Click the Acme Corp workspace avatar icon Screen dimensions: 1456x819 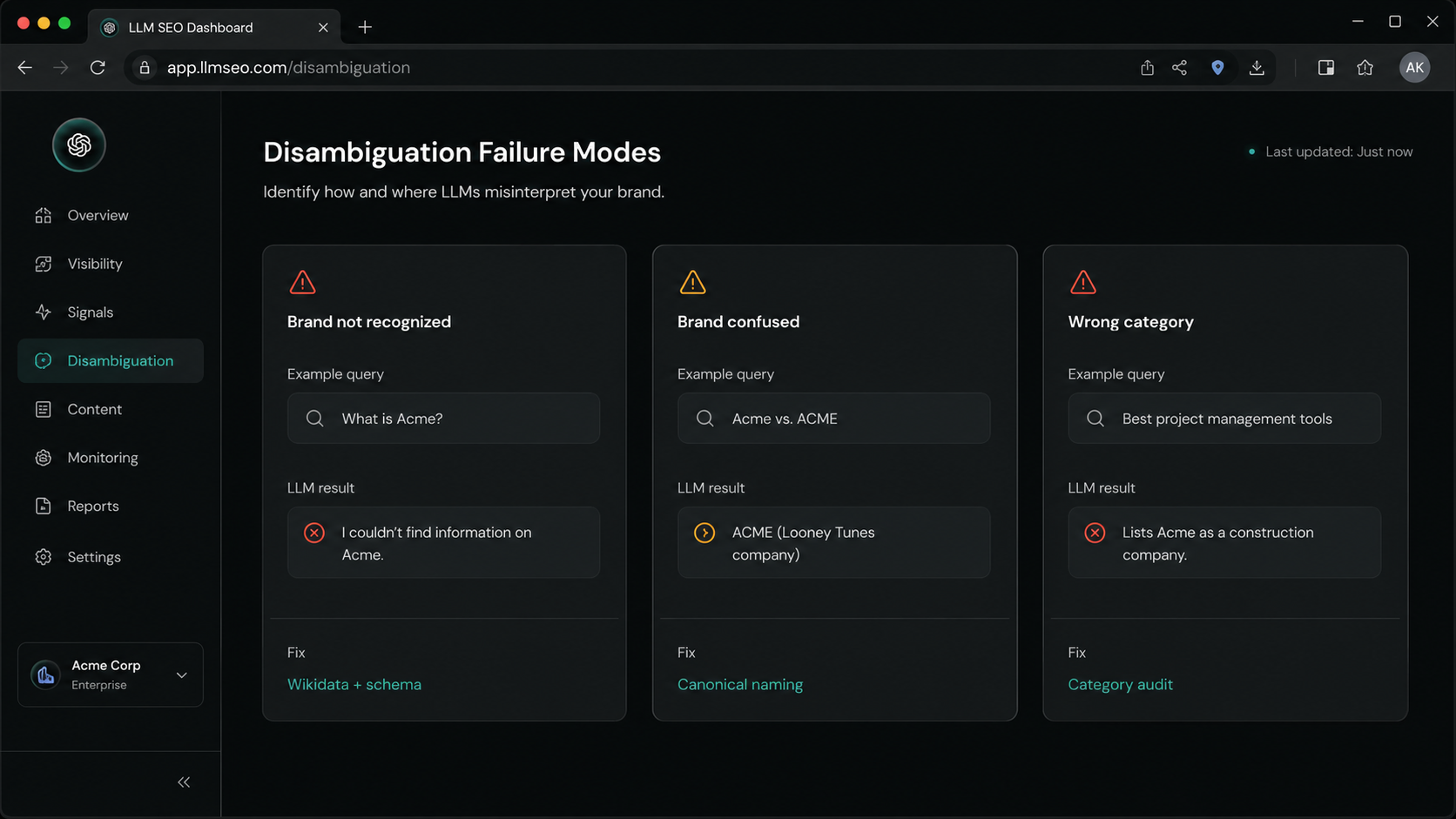click(46, 675)
